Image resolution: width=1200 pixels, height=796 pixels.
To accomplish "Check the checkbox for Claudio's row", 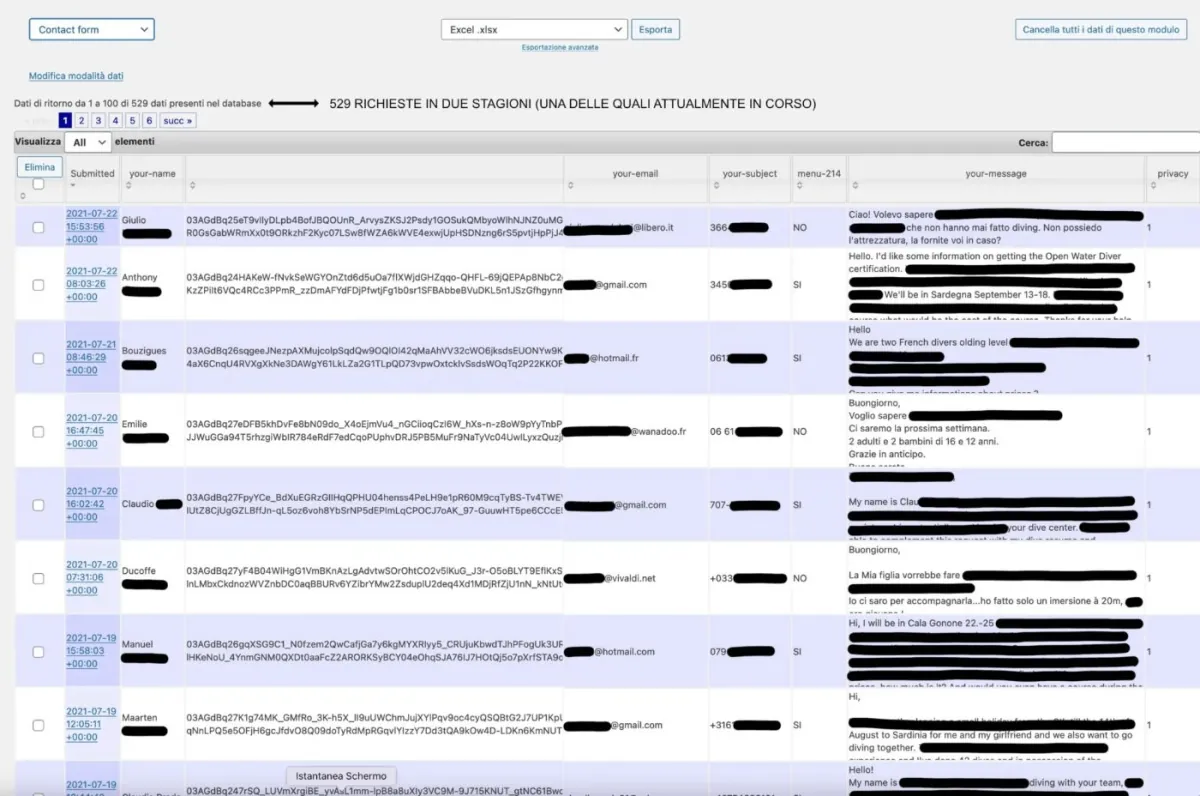I will coord(38,505).
